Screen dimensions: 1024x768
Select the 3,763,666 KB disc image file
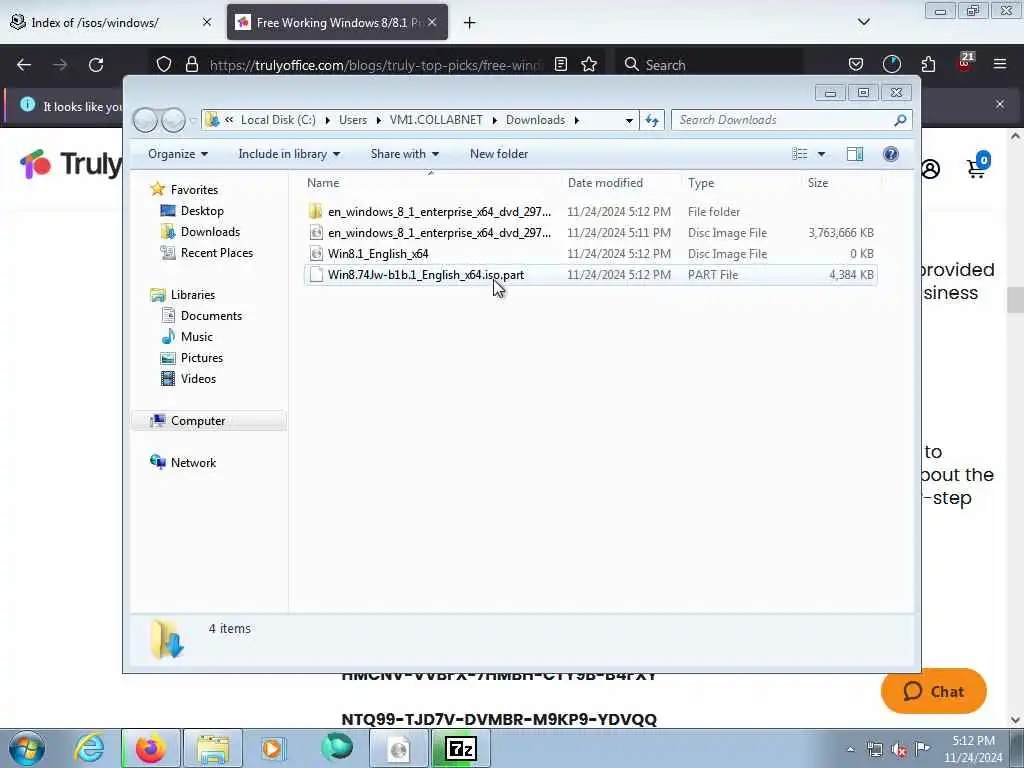pos(590,232)
